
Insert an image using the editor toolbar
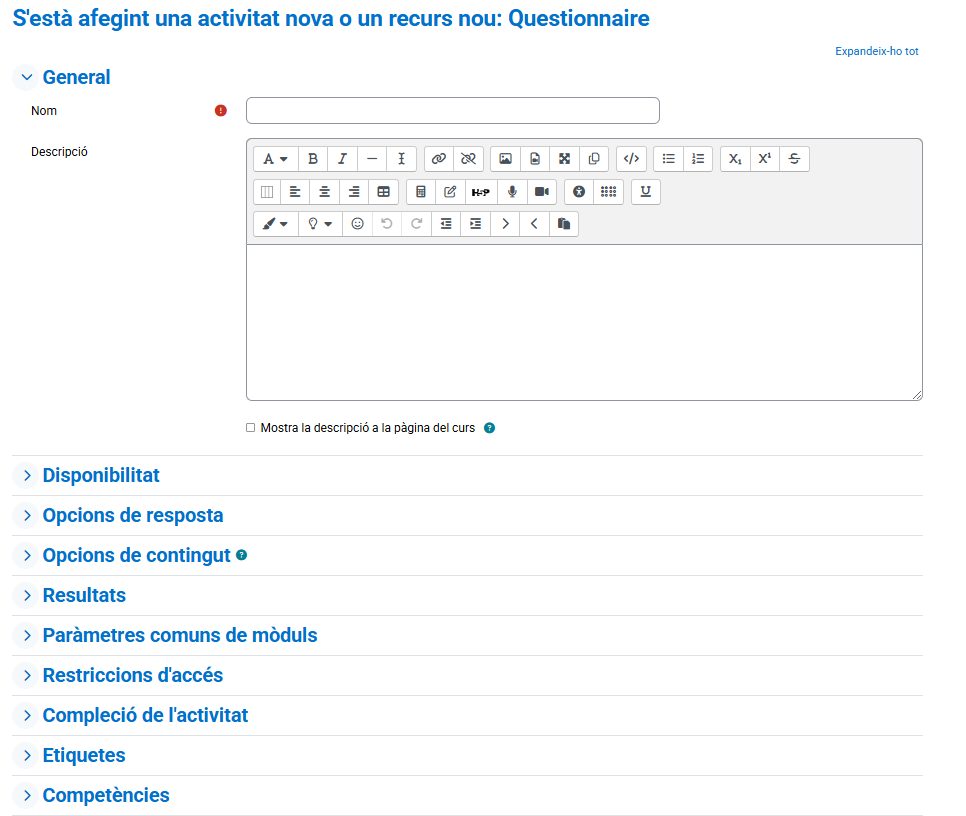(x=505, y=159)
